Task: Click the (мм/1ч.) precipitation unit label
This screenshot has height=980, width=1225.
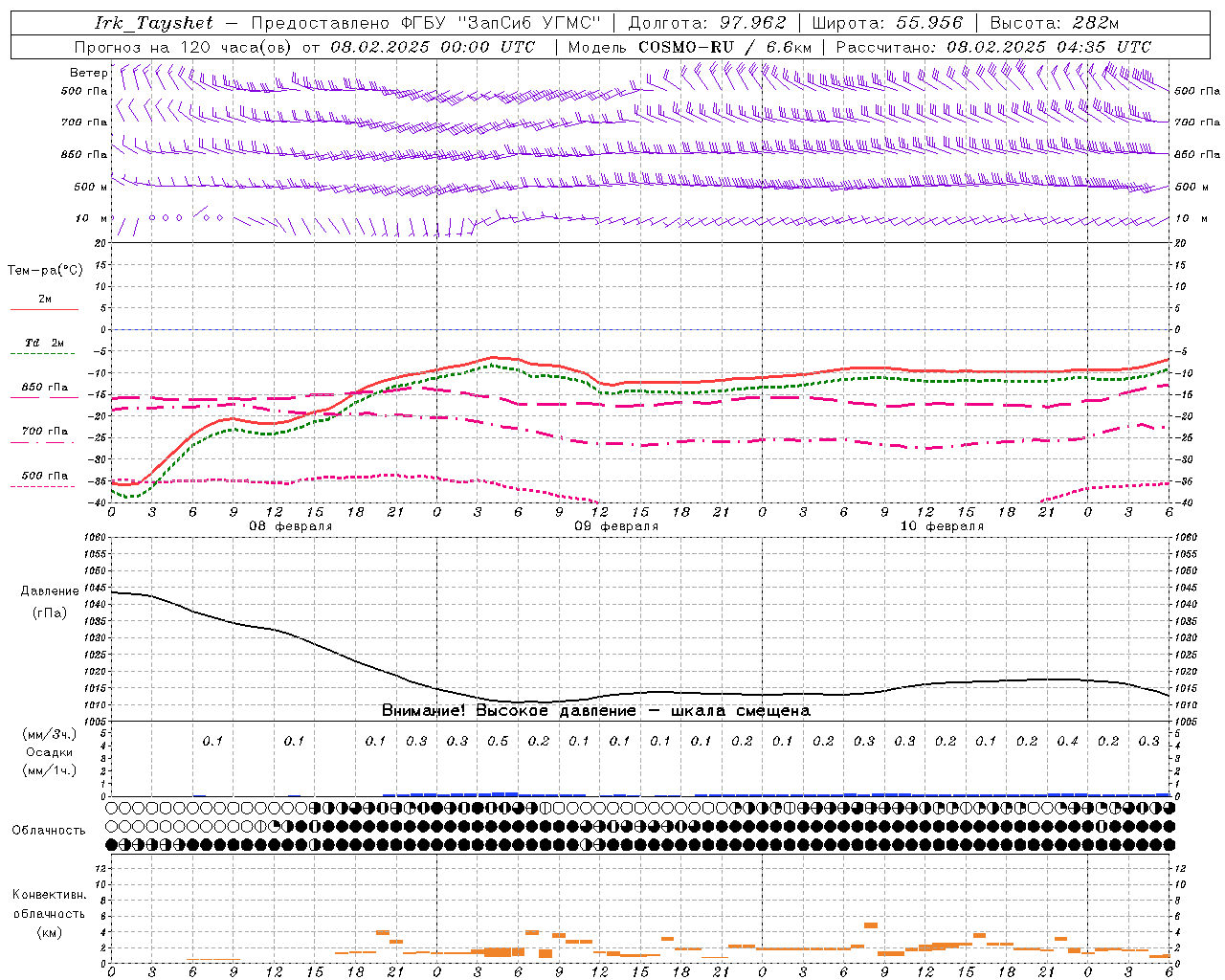Action: tap(50, 770)
